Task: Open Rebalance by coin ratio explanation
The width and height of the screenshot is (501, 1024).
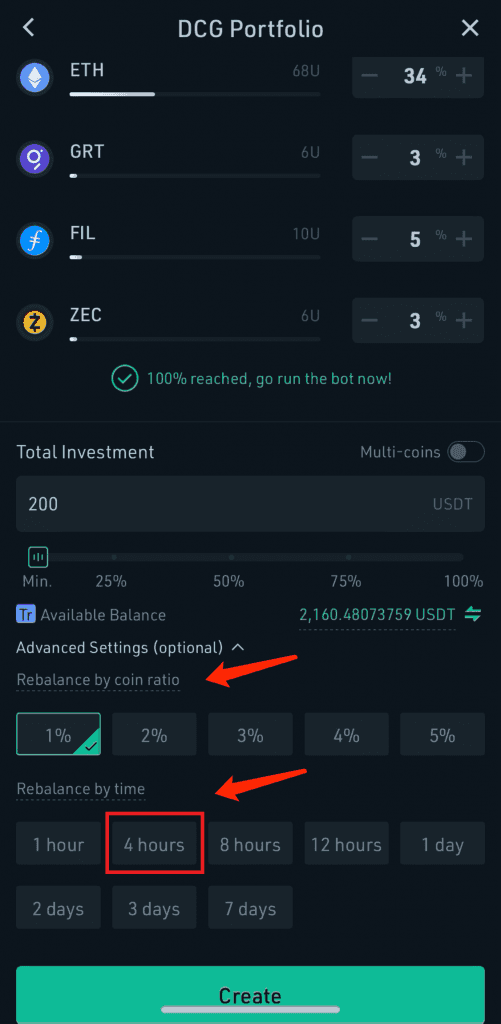Action: coord(98,680)
